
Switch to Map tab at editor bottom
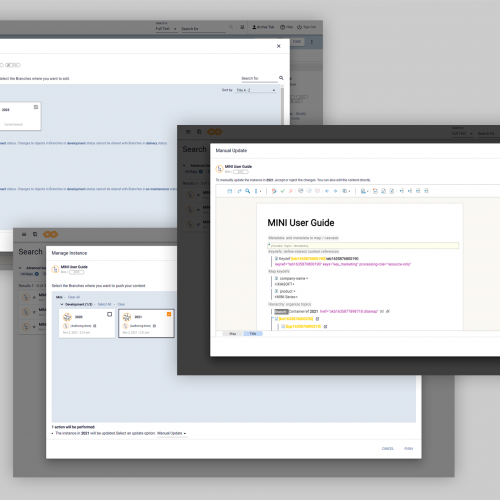(233, 334)
